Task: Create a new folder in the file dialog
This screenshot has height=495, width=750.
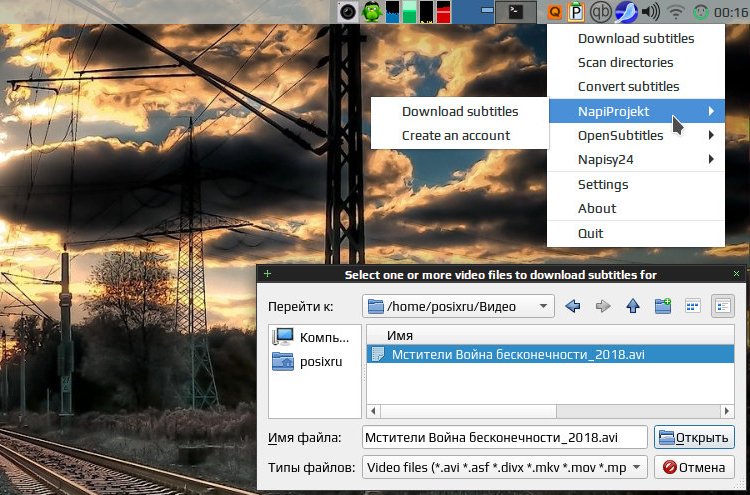Action: coord(663,306)
